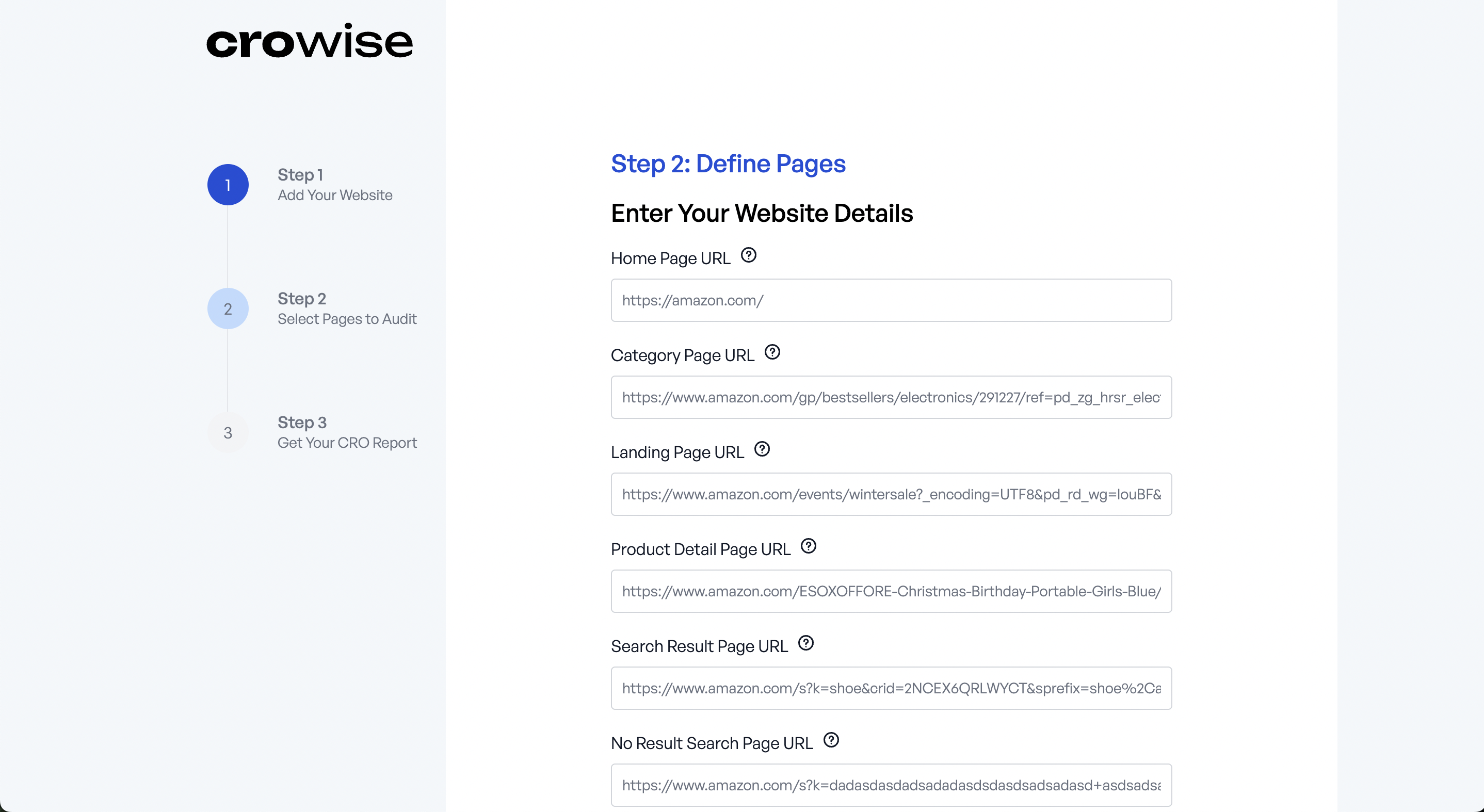Click the Landing Page URL label text

coord(677,452)
